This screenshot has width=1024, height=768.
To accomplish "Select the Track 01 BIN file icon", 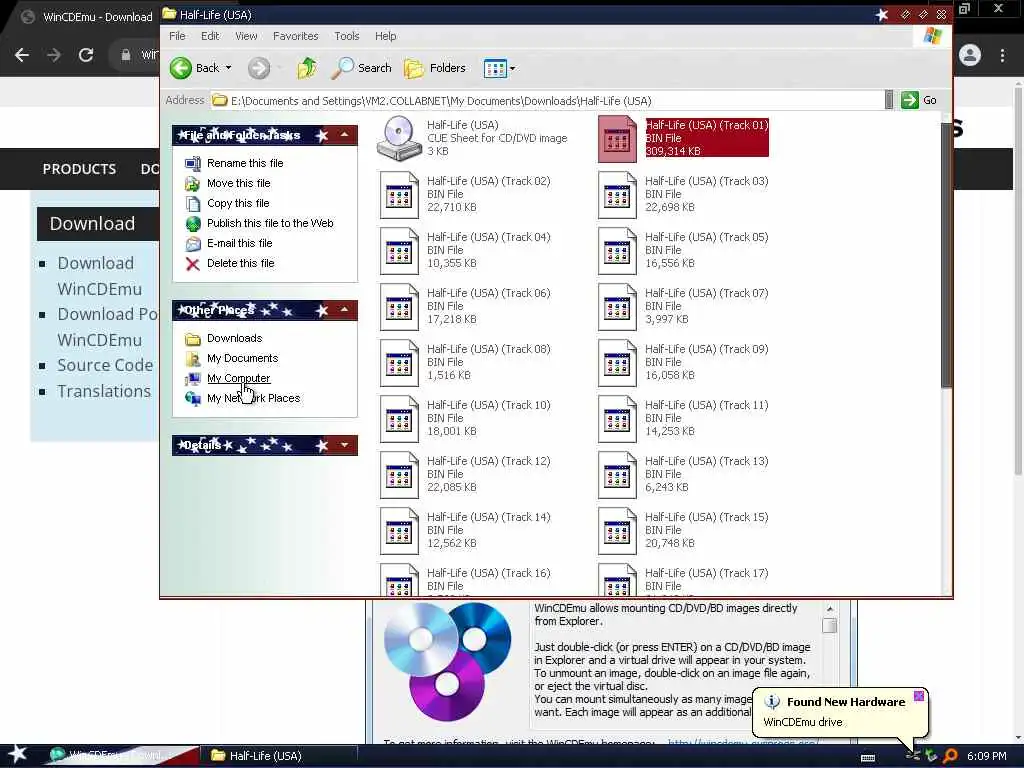I will (617, 139).
